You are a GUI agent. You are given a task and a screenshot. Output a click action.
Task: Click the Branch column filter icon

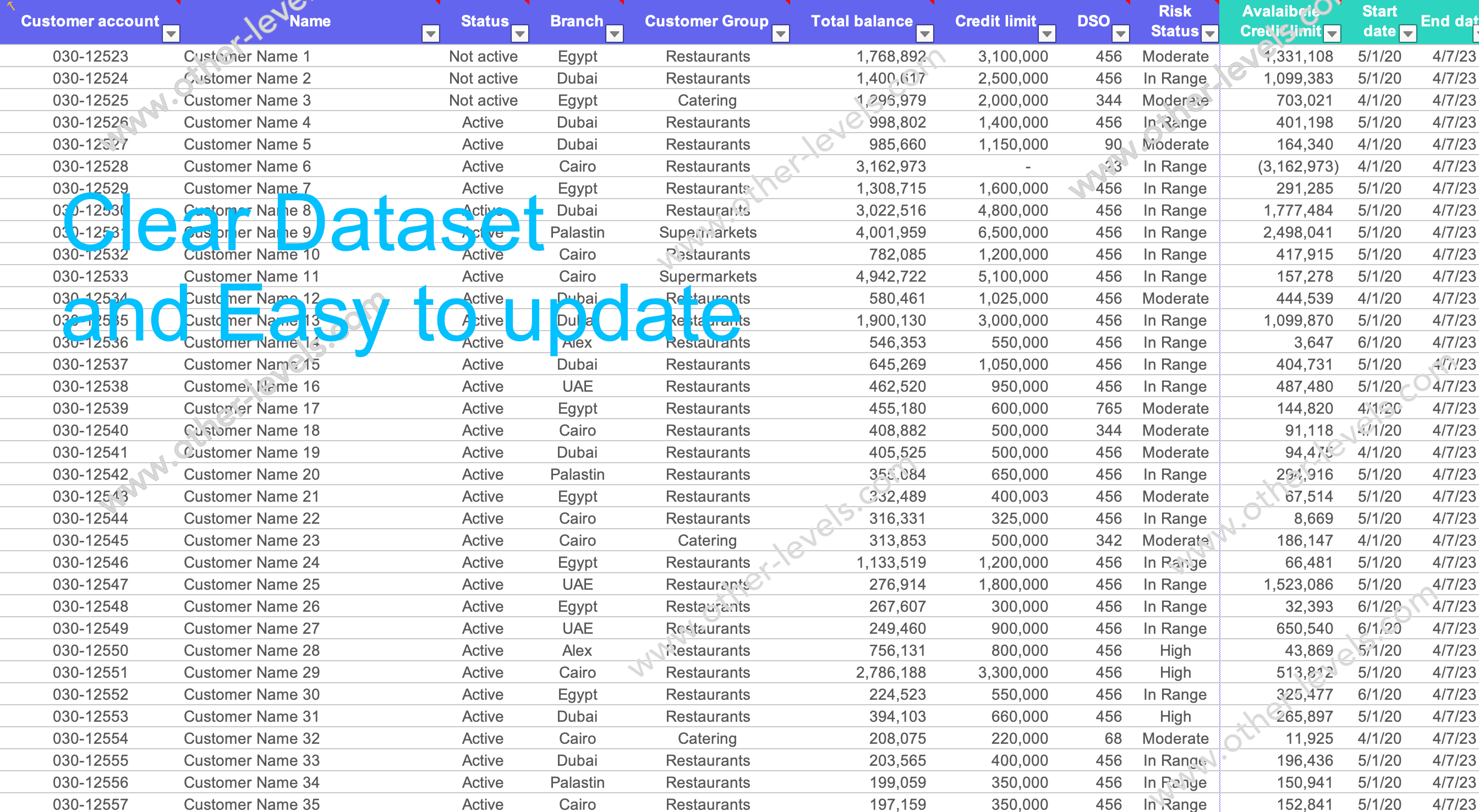click(614, 34)
